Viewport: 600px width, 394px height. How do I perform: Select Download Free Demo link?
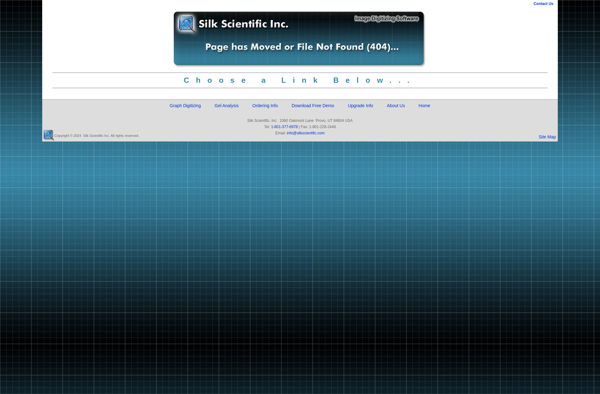313,106
